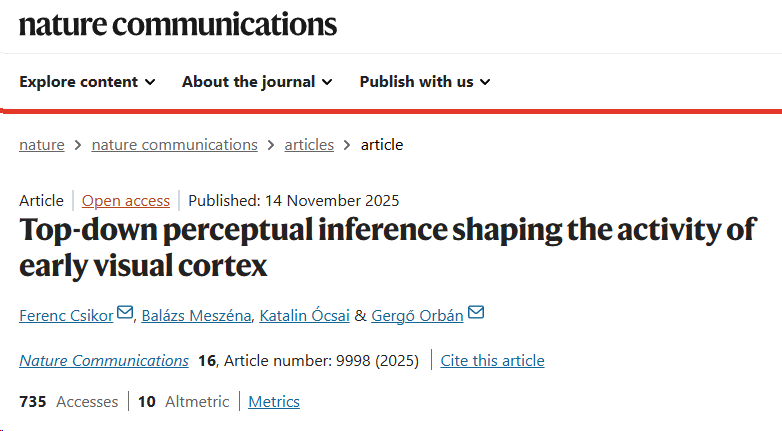Open the About the journal dropdown

click(257, 82)
